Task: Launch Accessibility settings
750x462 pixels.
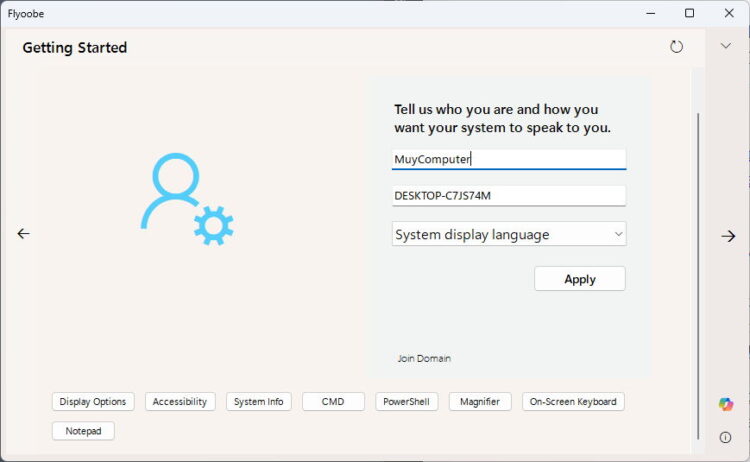Action: (x=181, y=402)
